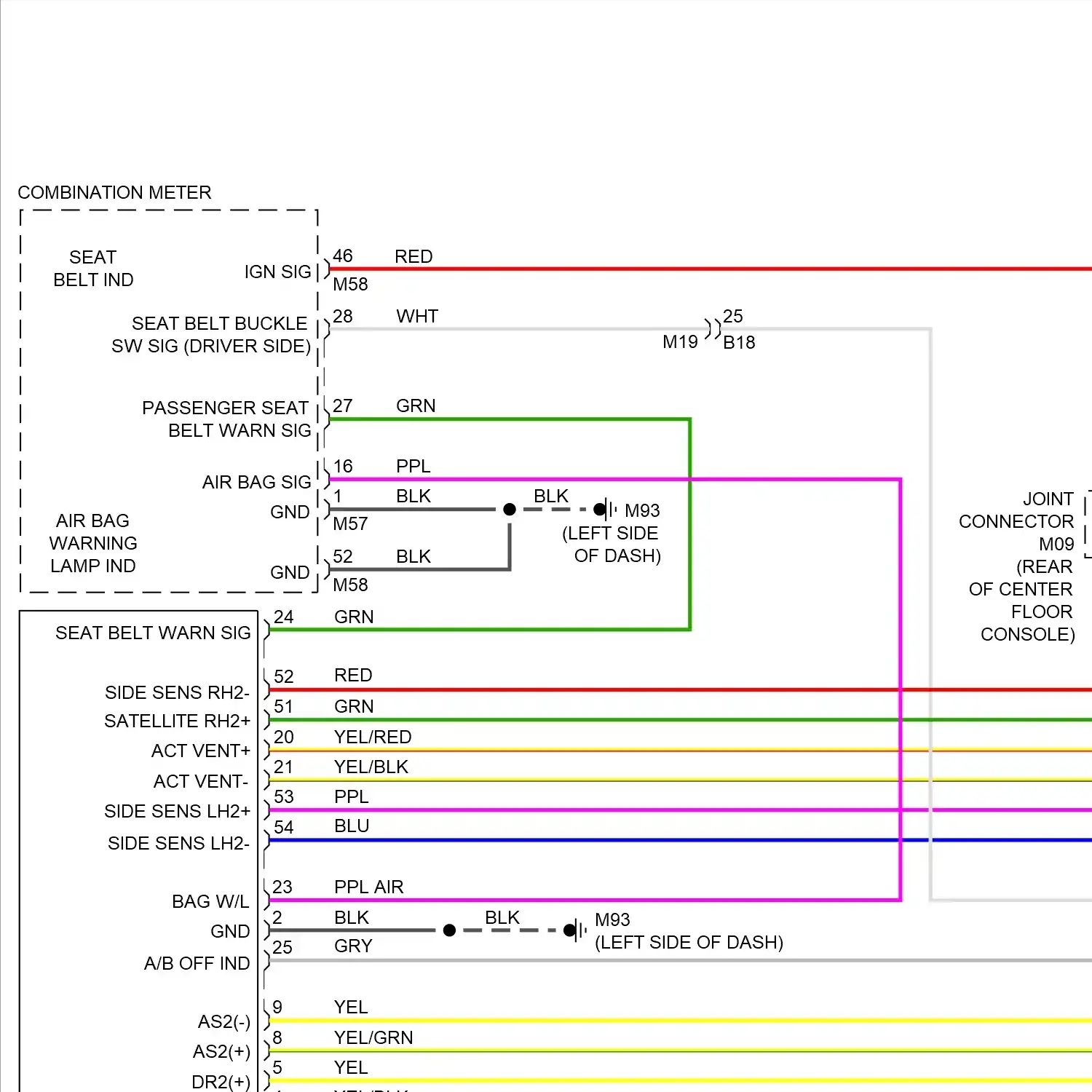
Task: Click the AS2(-) label
Action: pos(224,1022)
